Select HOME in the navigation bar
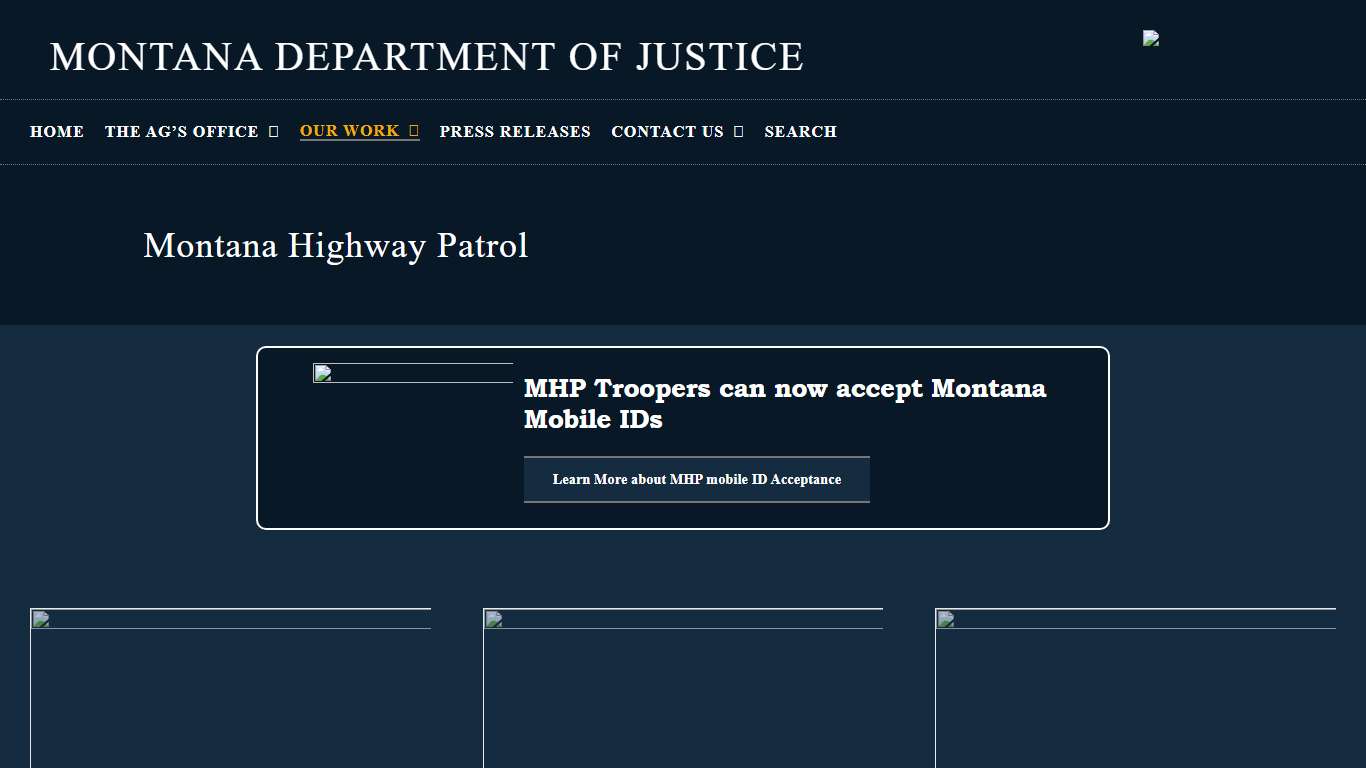 point(56,131)
